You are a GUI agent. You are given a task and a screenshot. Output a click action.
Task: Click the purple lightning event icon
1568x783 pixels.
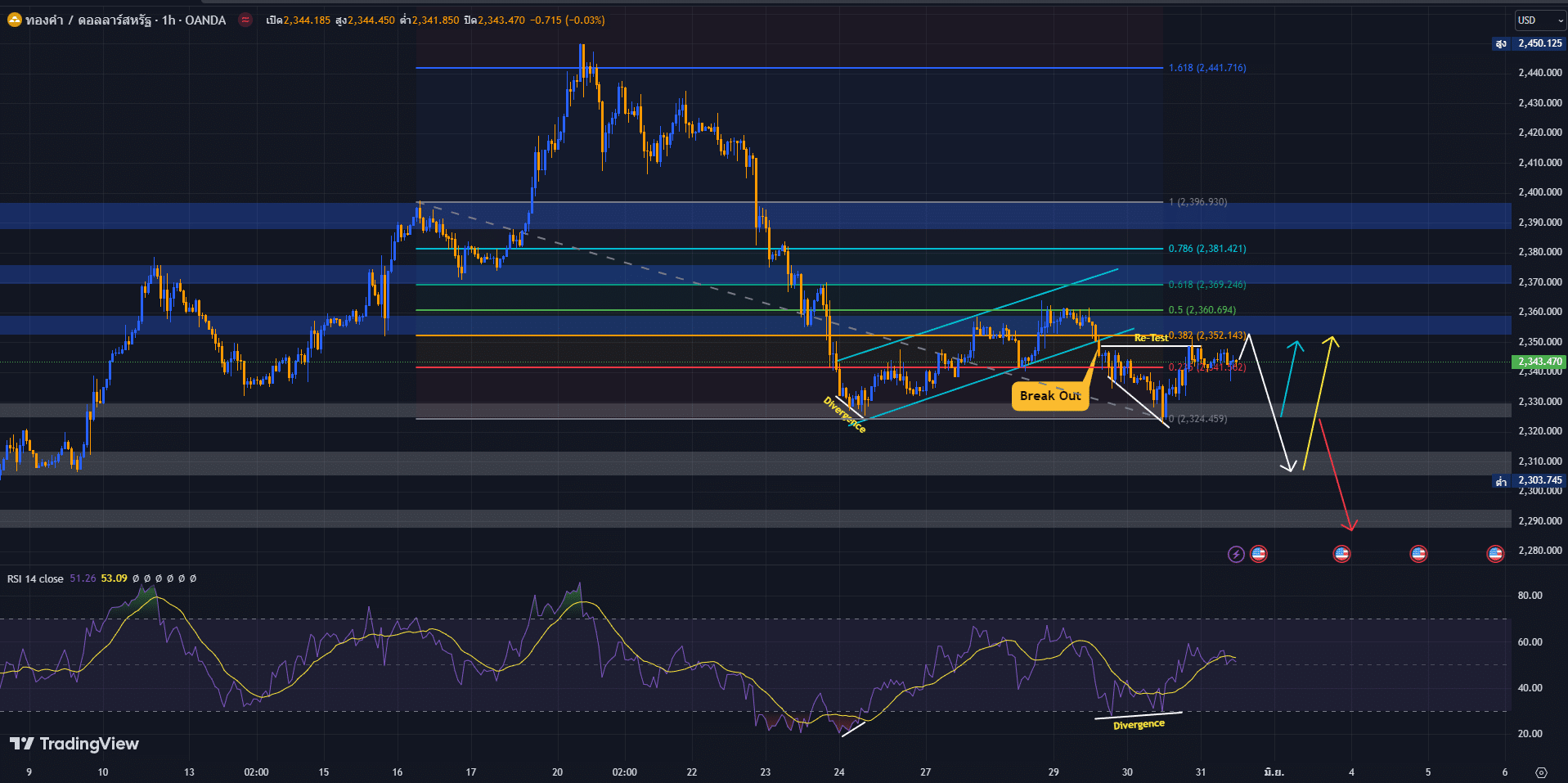point(1236,555)
